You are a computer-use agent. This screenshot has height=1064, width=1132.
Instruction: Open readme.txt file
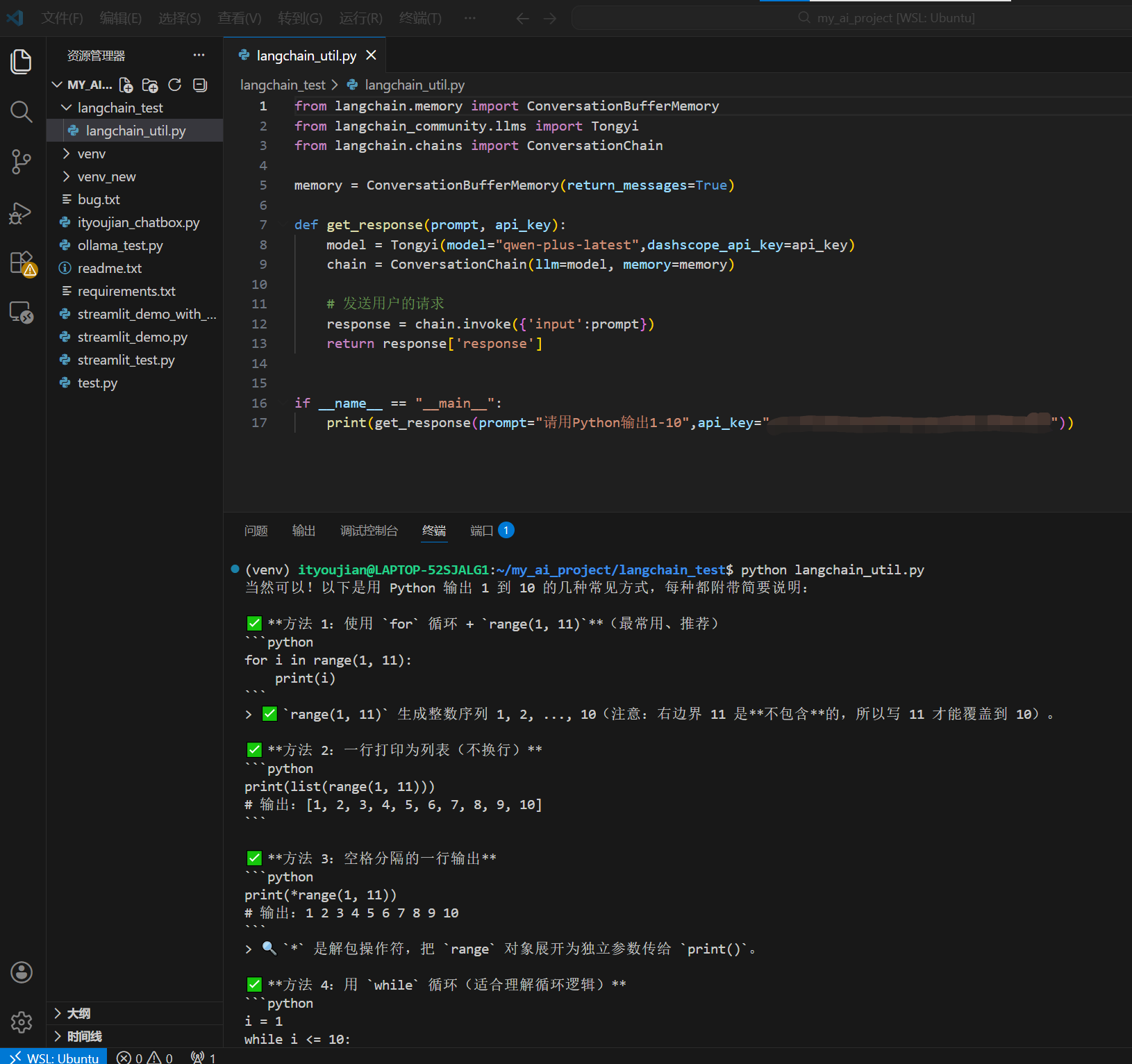(x=135, y=268)
